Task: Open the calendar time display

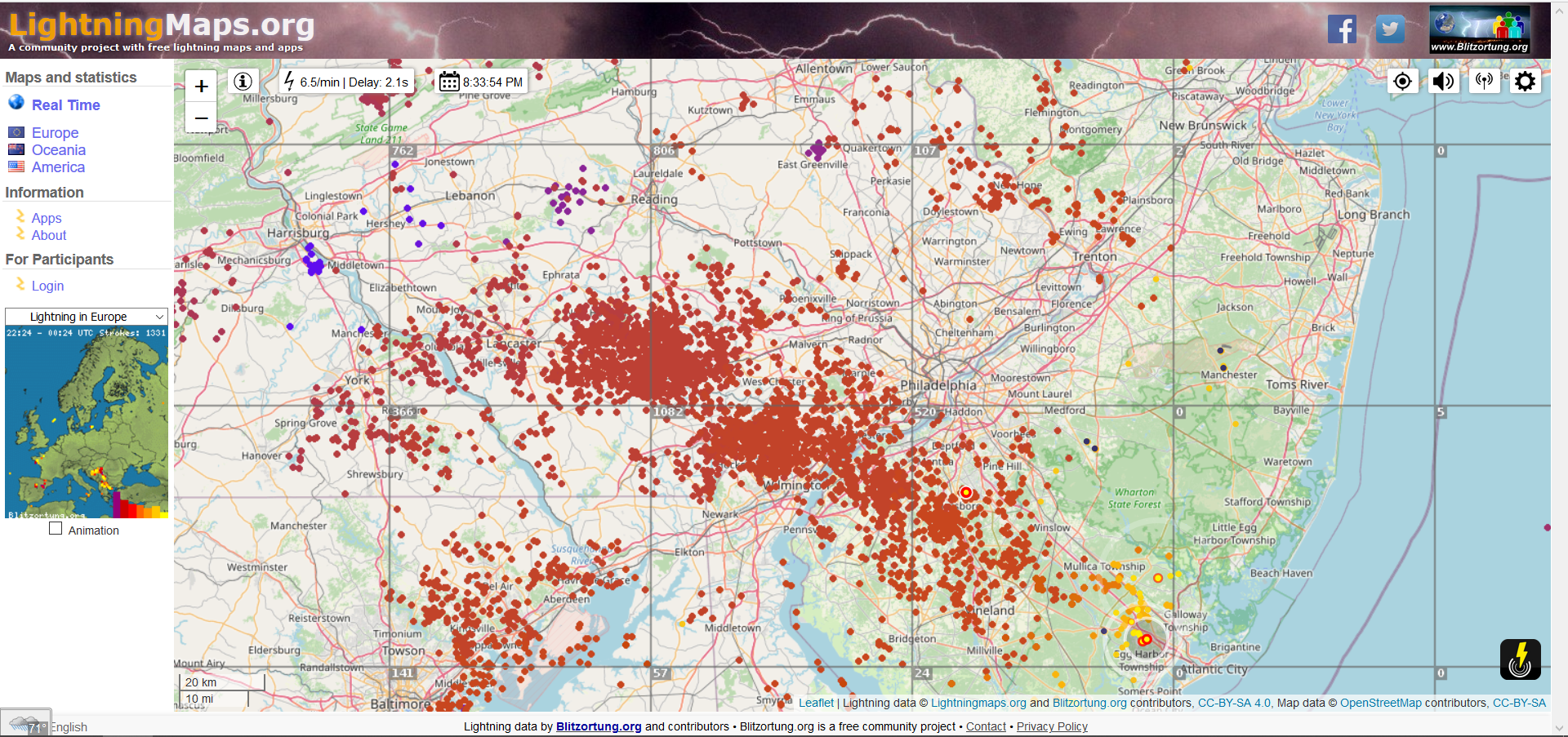Action: tap(481, 82)
